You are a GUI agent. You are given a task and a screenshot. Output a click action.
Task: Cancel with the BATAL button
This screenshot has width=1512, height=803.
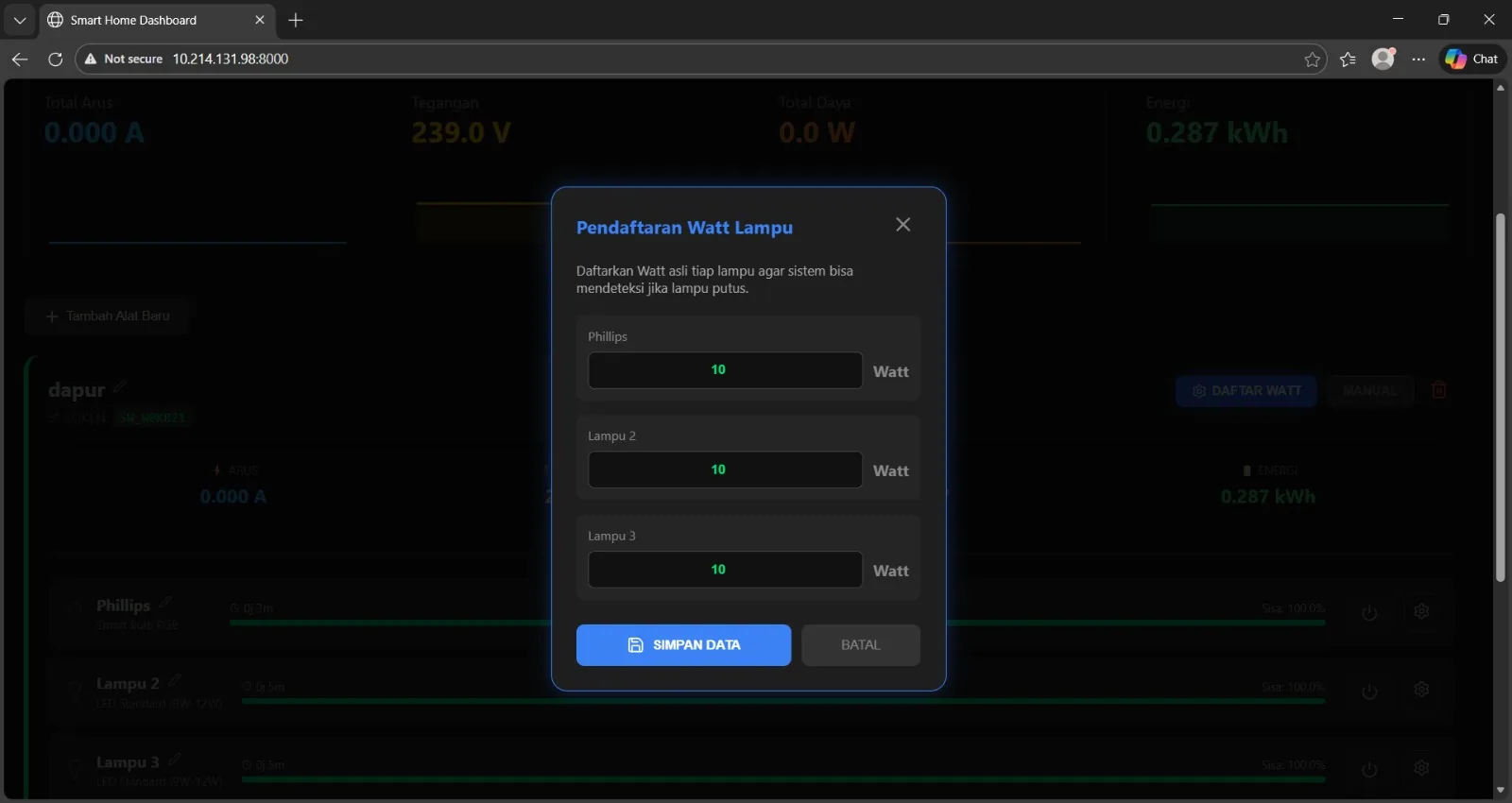point(860,645)
